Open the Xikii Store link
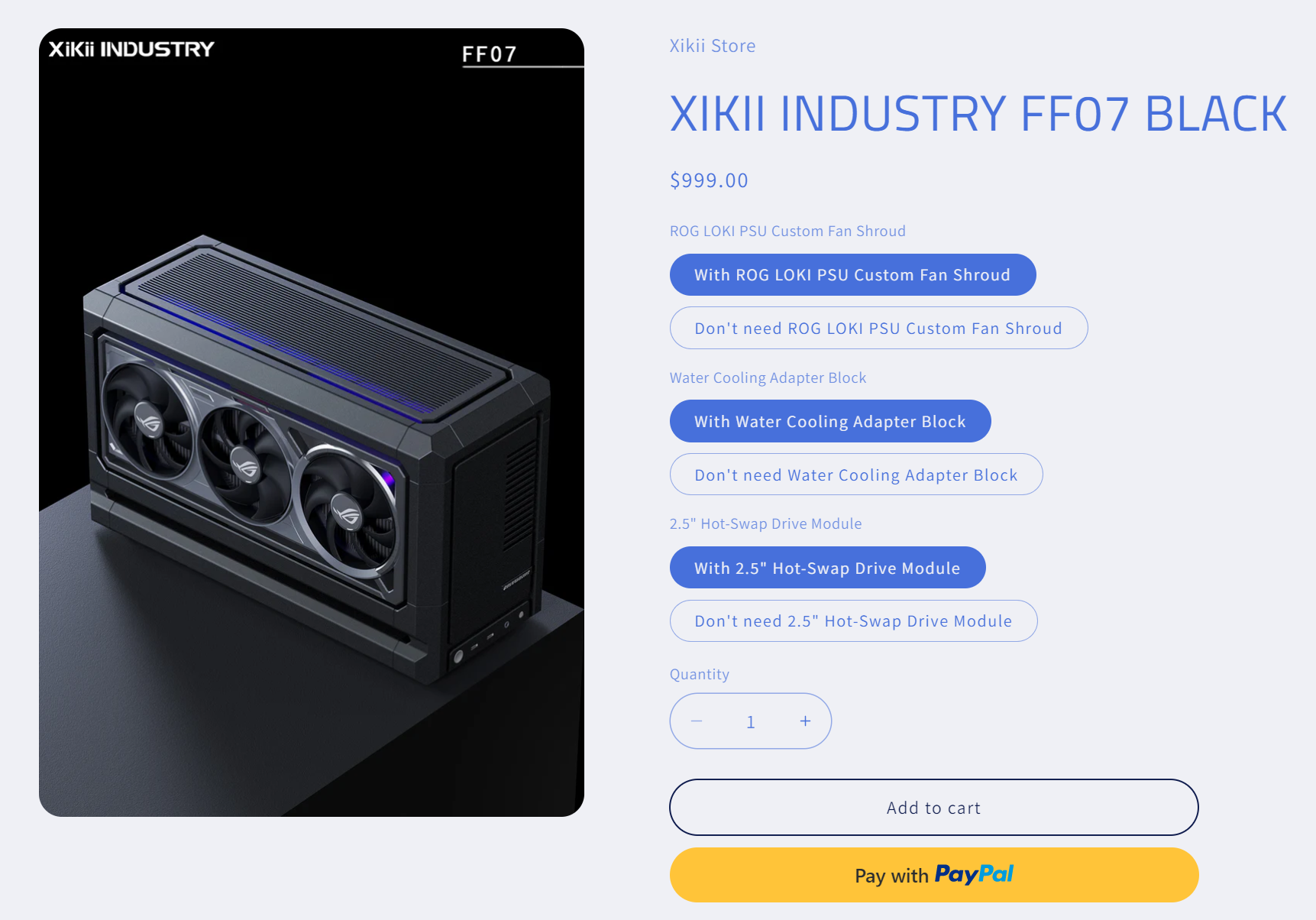This screenshot has width=1316, height=920. [713, 46]
